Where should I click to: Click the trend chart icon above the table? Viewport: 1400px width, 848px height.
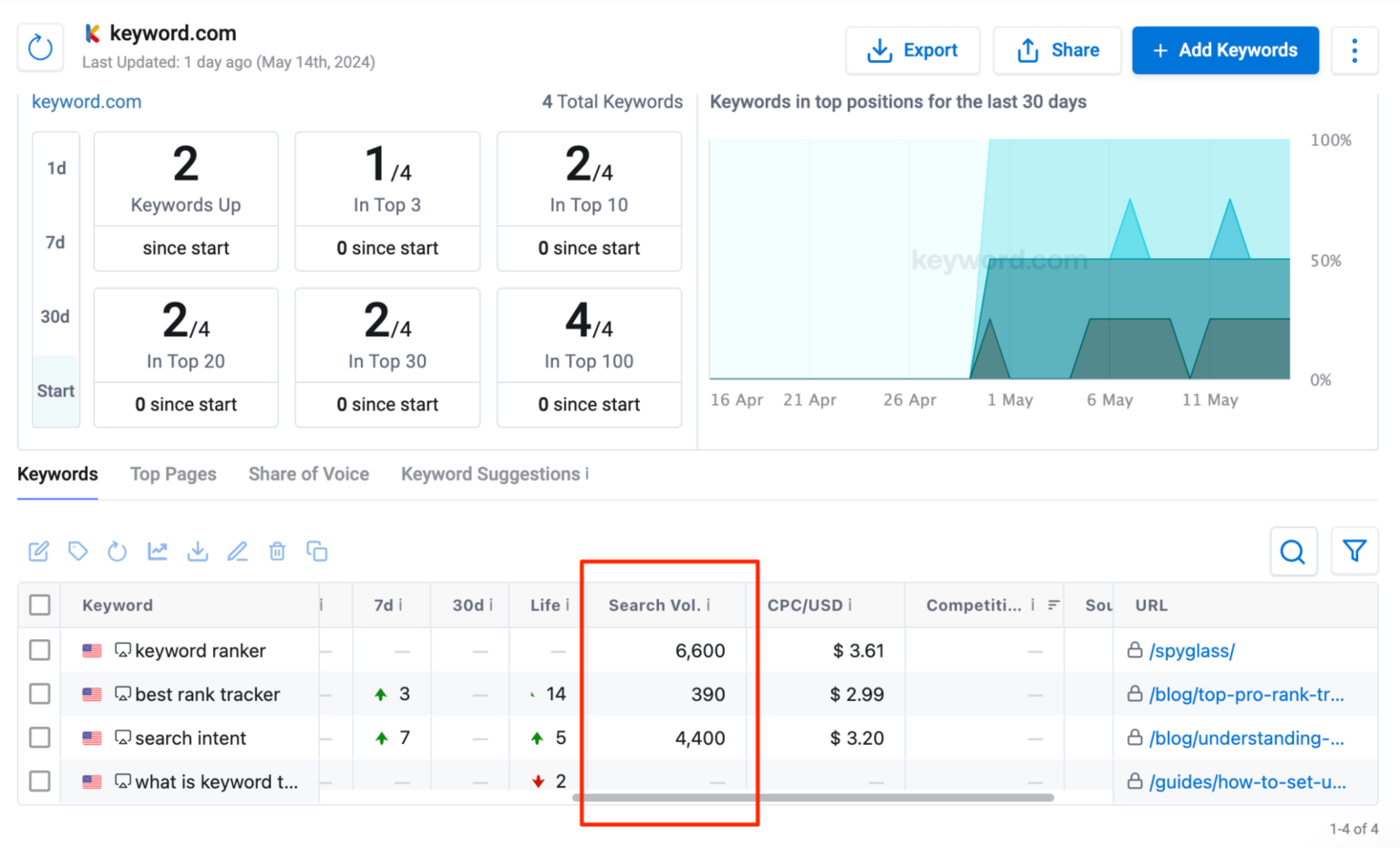[157, 551]
